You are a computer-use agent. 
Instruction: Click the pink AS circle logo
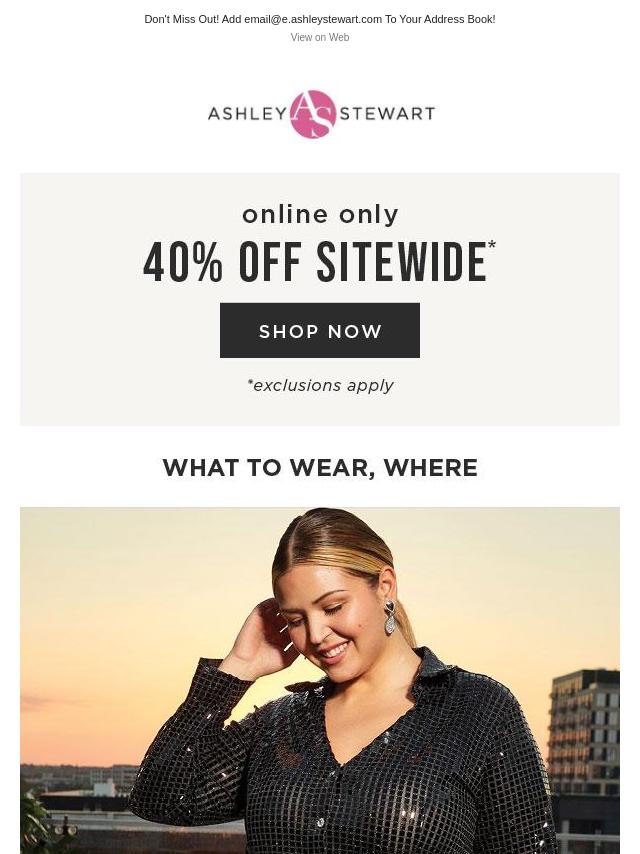313,114
